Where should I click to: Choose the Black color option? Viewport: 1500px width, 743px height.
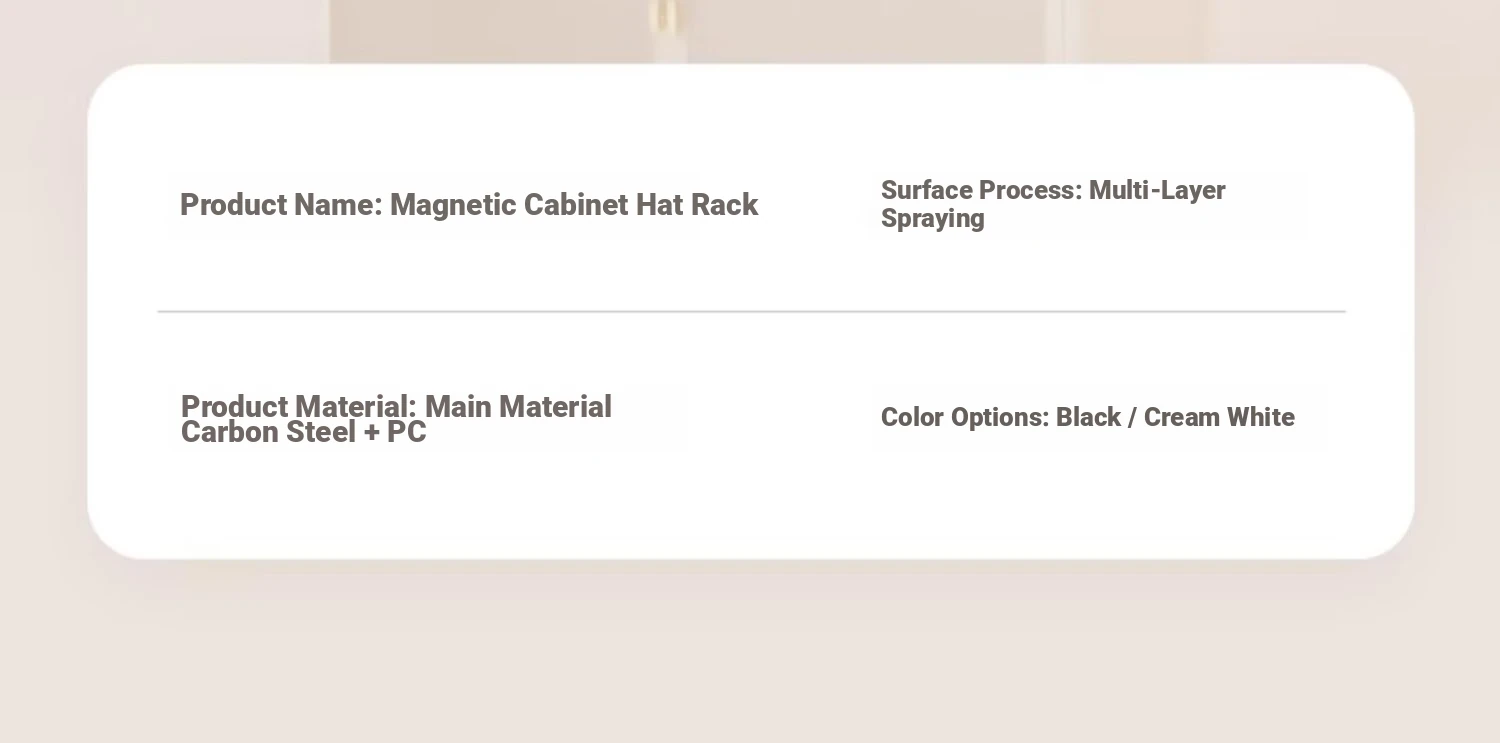tap(1088, 417)
